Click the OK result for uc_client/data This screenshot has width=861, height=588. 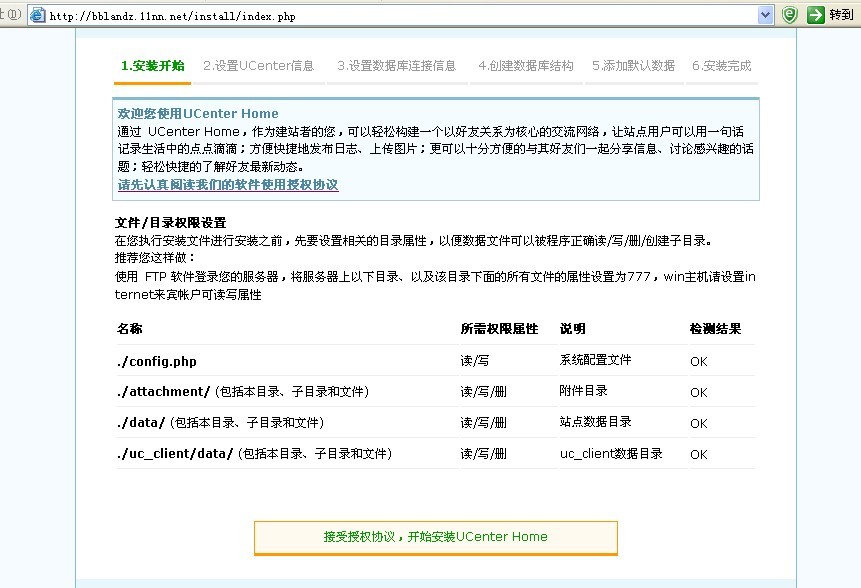699,455
